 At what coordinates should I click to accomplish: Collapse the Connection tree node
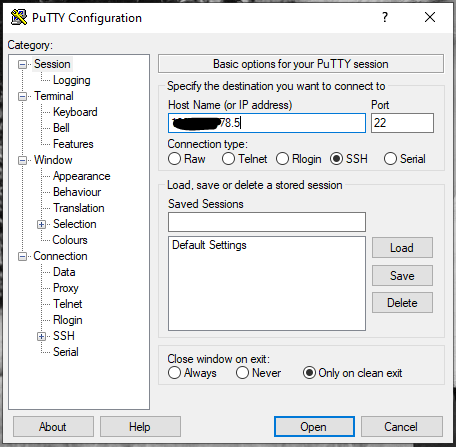click(x=22, y=256)
